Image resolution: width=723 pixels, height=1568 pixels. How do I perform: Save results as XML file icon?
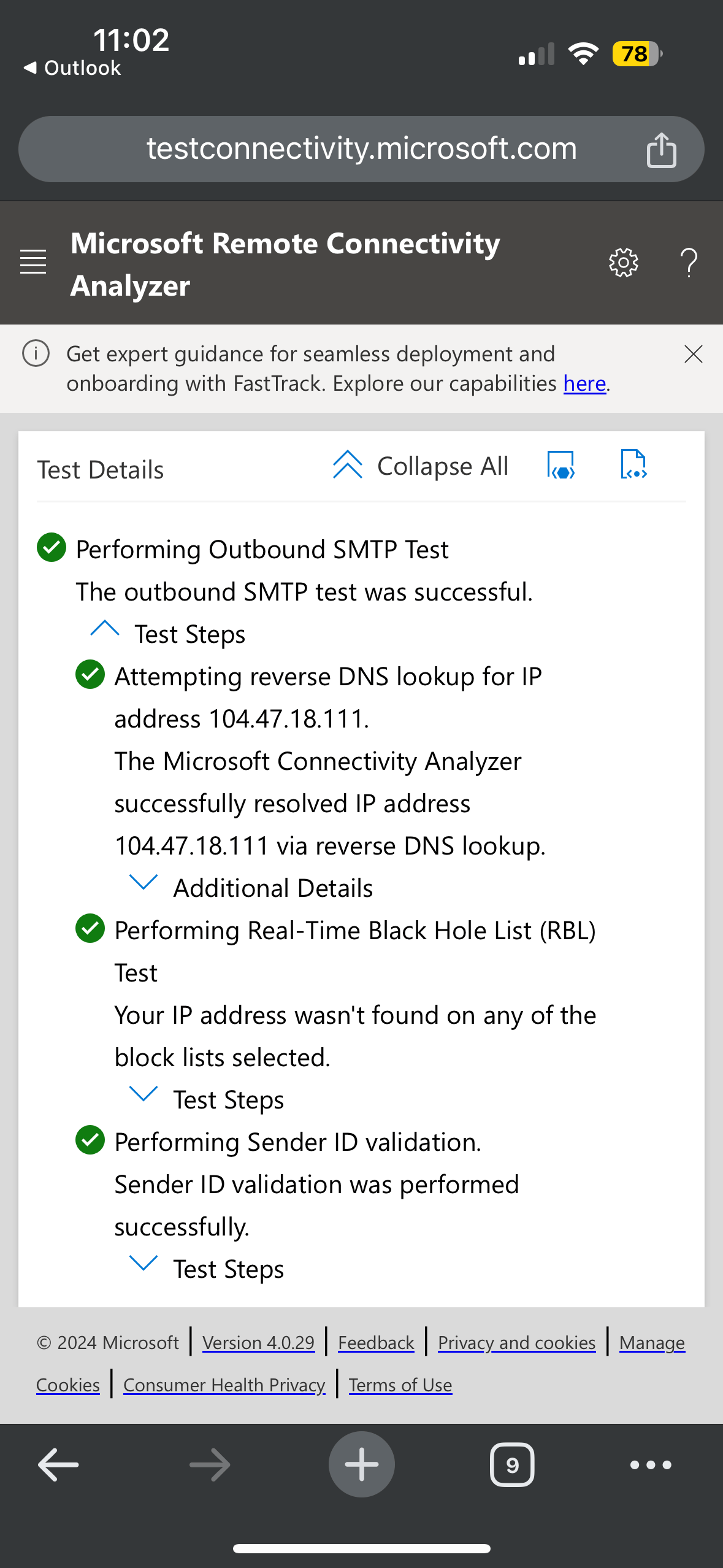(x=633, y=464)
